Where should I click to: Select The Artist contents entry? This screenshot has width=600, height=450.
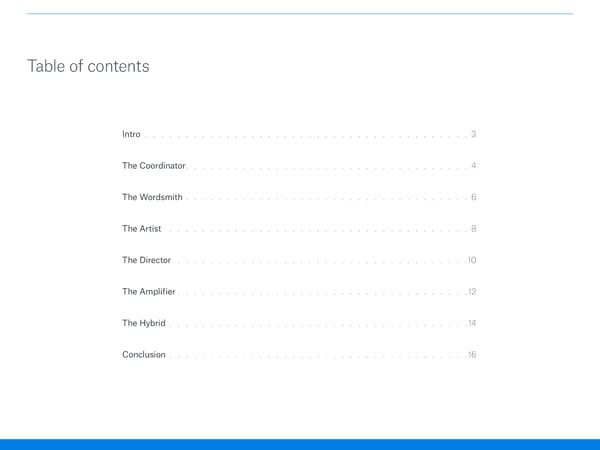142,229
